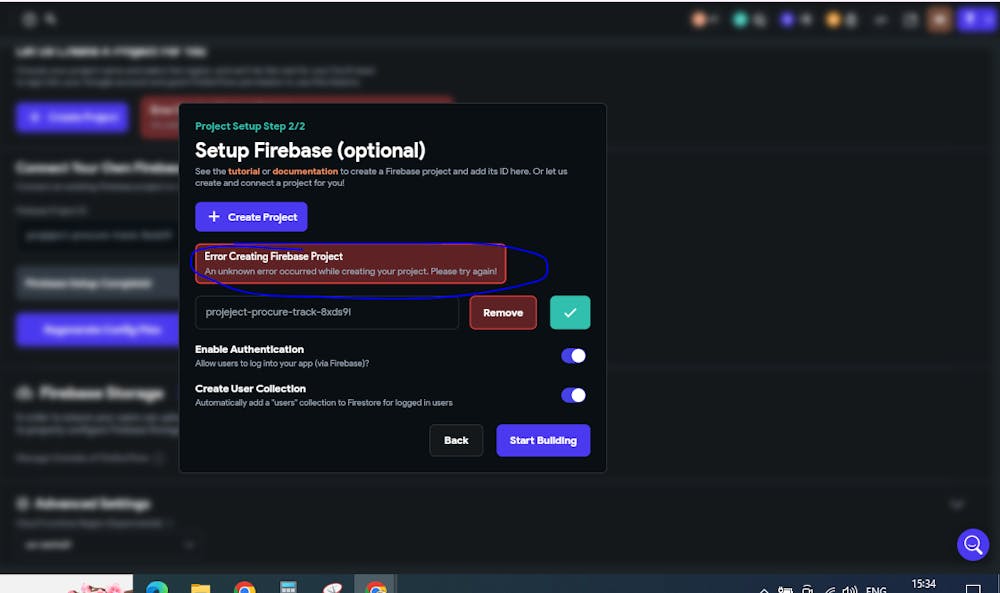Click the Project Setup Step 2/2 label
This screenshot has height=593, width=1000.
tap(250, 126)
